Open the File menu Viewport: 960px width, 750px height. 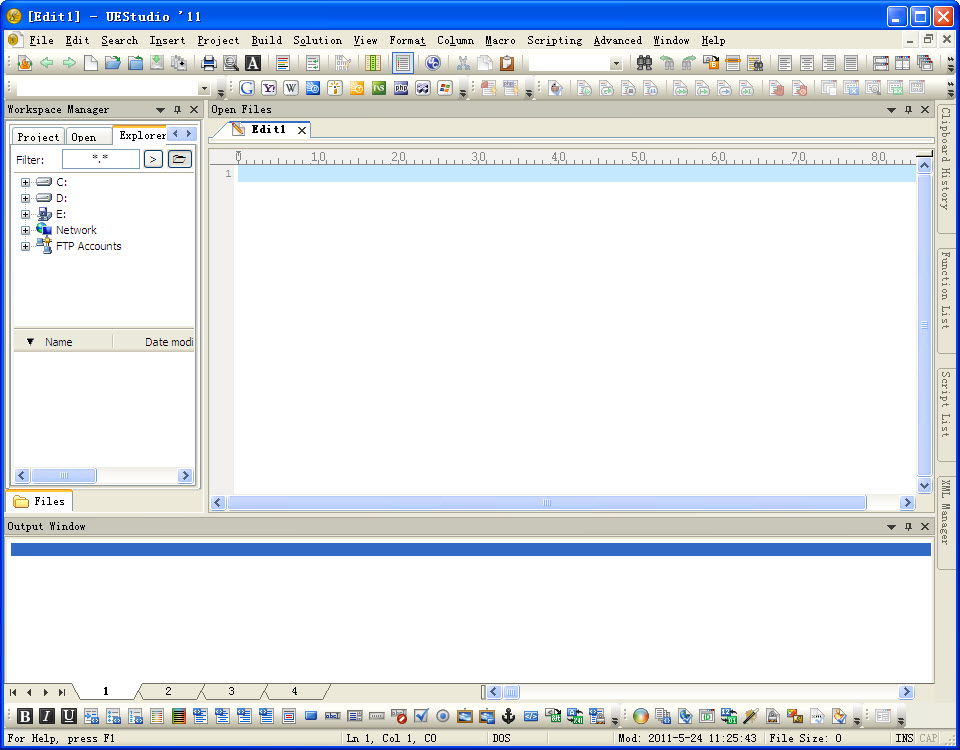(41, 40)
